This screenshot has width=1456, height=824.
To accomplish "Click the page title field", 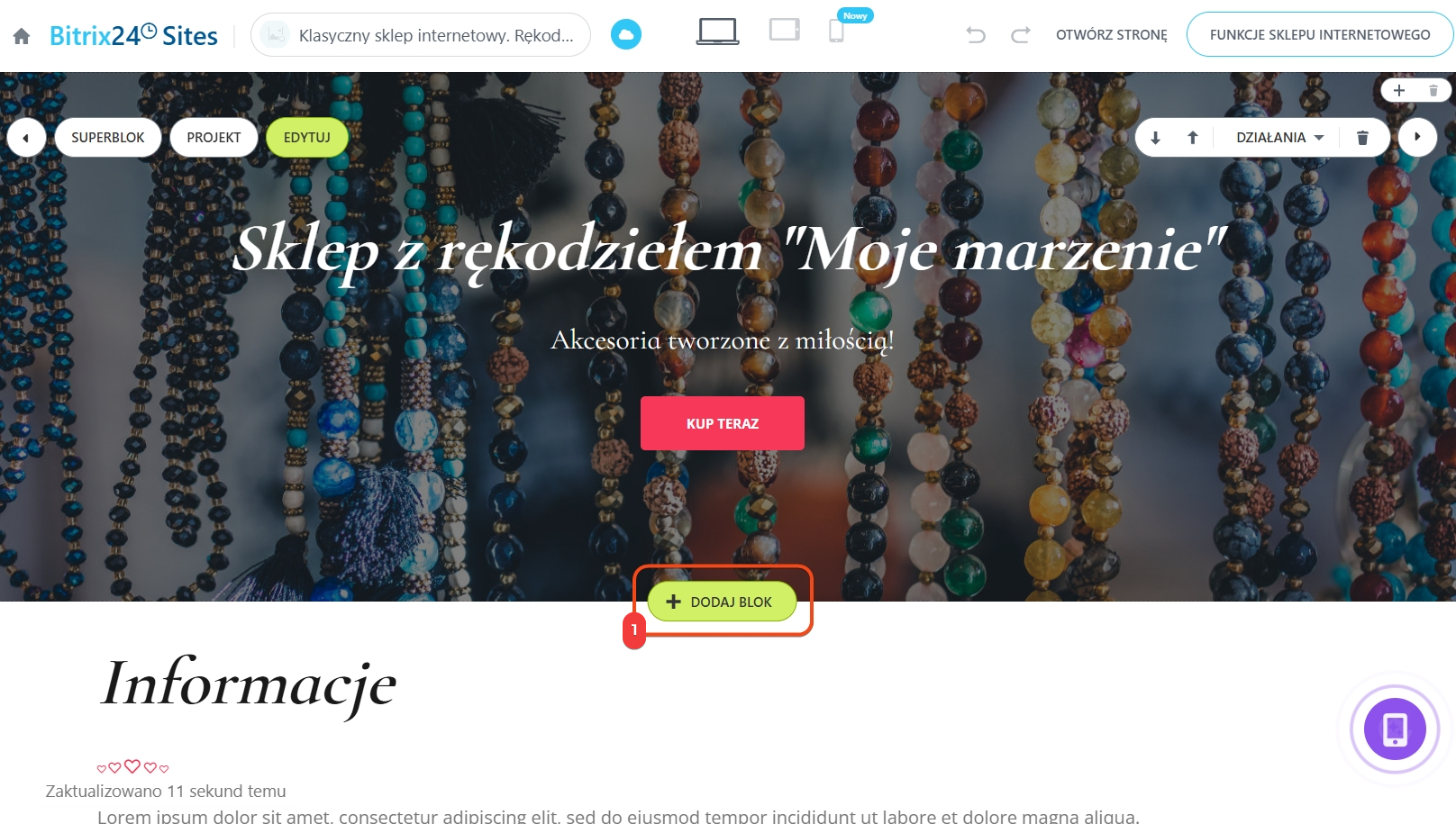I will coord(421,35).
